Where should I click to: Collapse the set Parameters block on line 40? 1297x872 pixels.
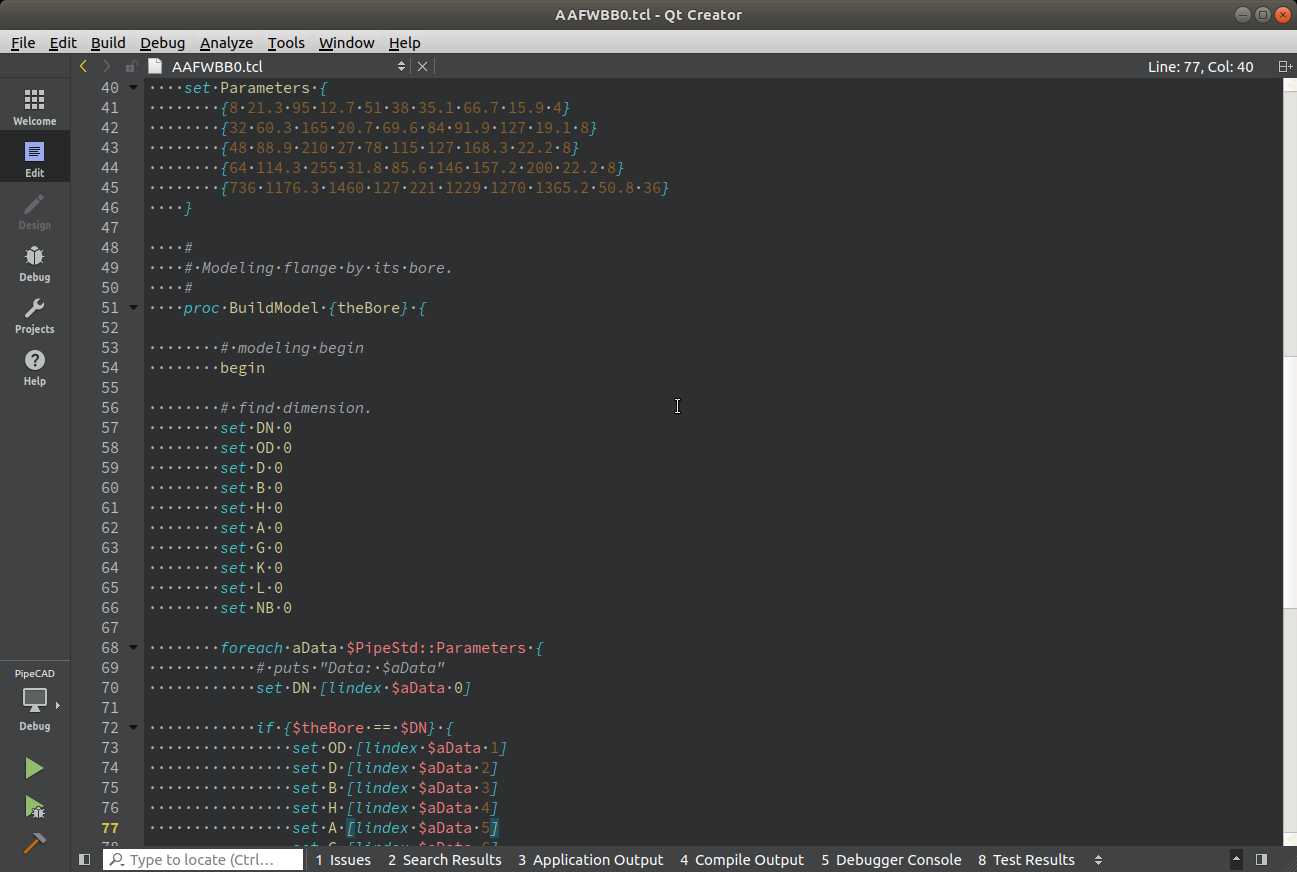tap(133, 87)
